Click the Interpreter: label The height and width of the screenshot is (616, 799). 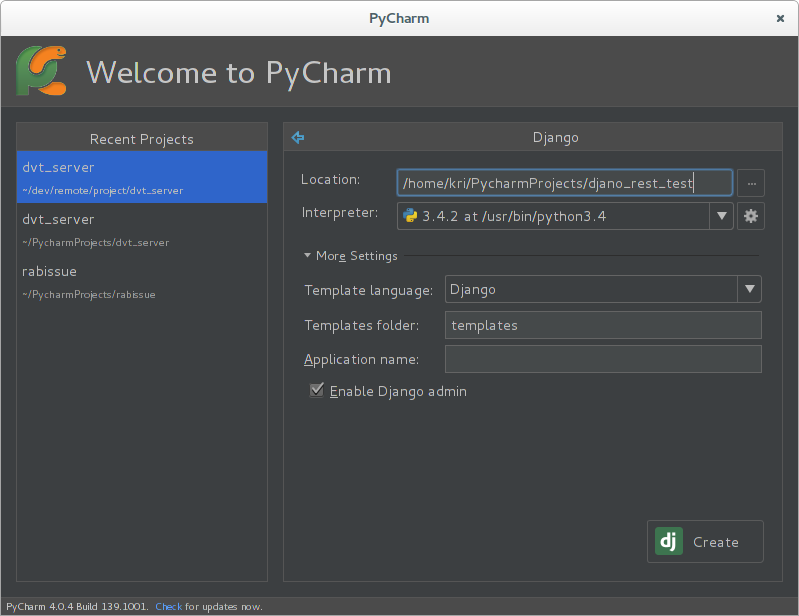coord(340,212)
